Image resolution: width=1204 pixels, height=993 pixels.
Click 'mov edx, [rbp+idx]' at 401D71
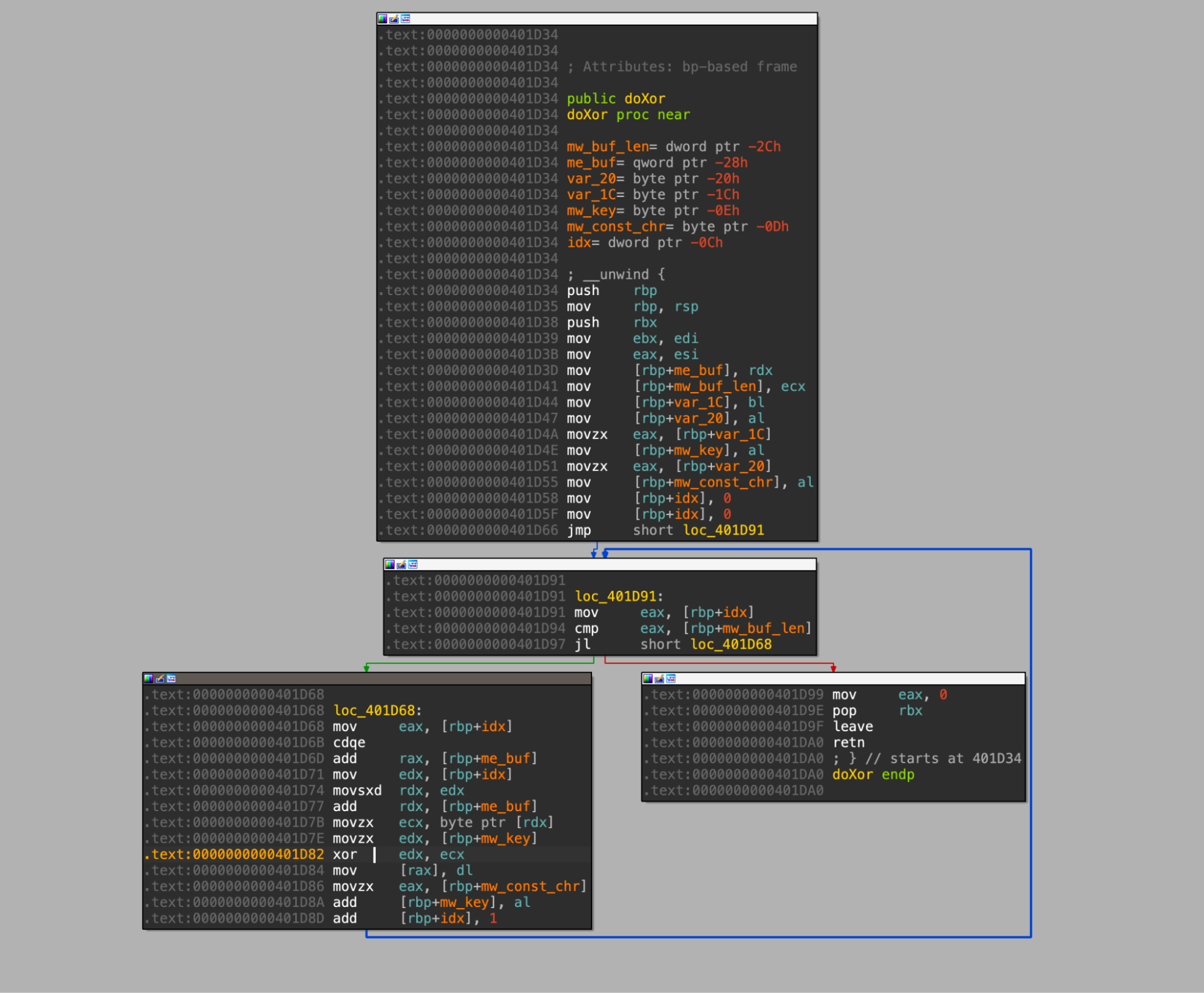coord(423,774)
